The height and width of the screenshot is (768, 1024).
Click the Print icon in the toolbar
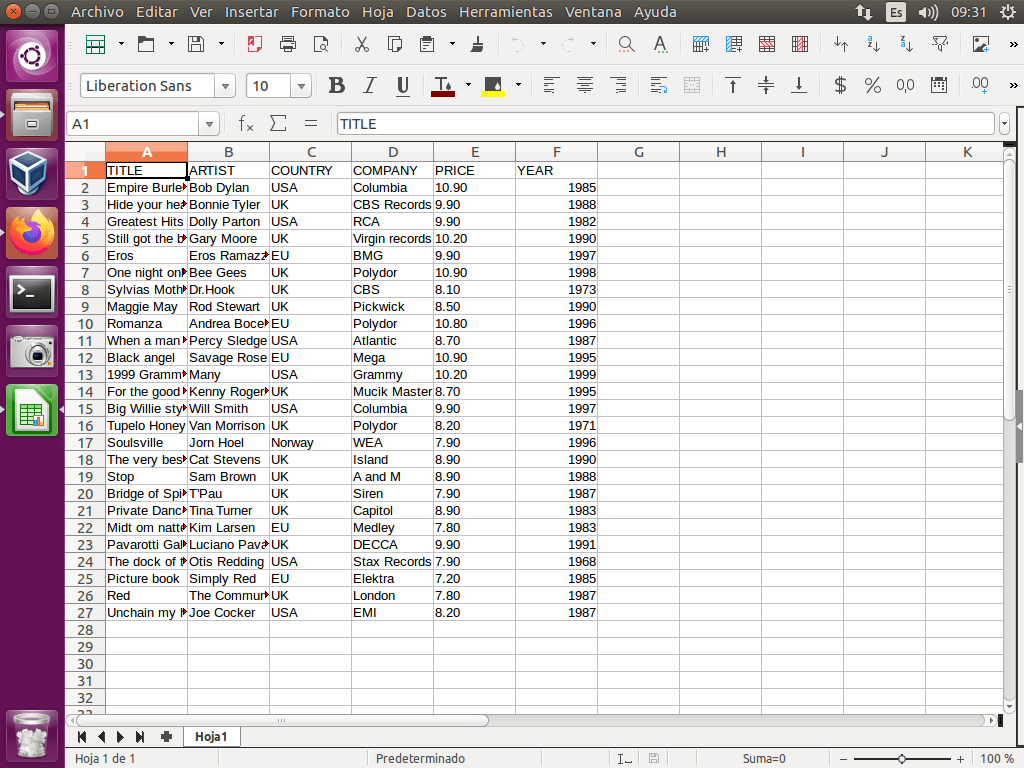[288, 44]
